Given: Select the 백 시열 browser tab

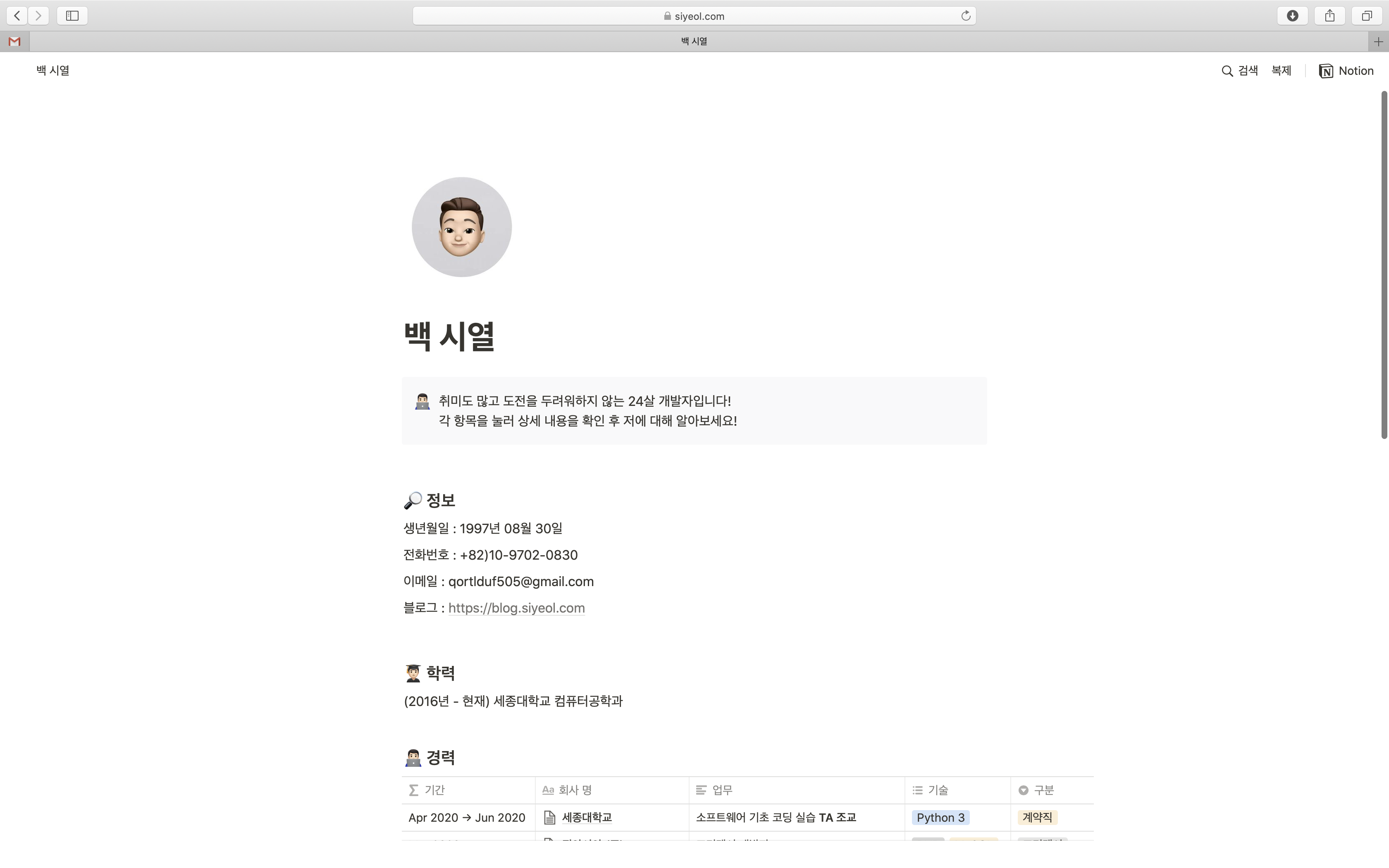Looking at the screenshot, I should click(693, 41).
